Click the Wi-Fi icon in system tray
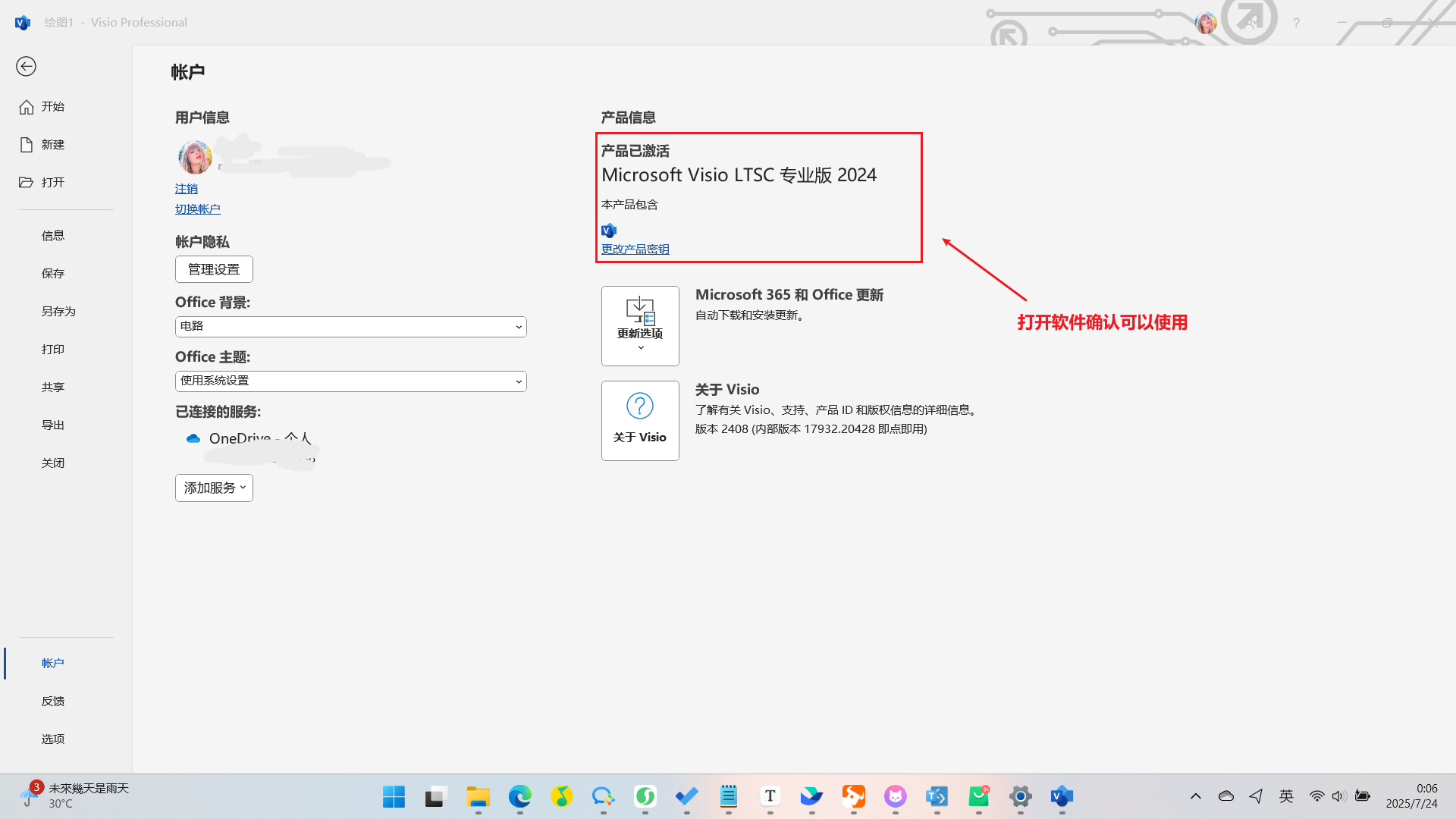1456x819 pixels. [1316, 797]
